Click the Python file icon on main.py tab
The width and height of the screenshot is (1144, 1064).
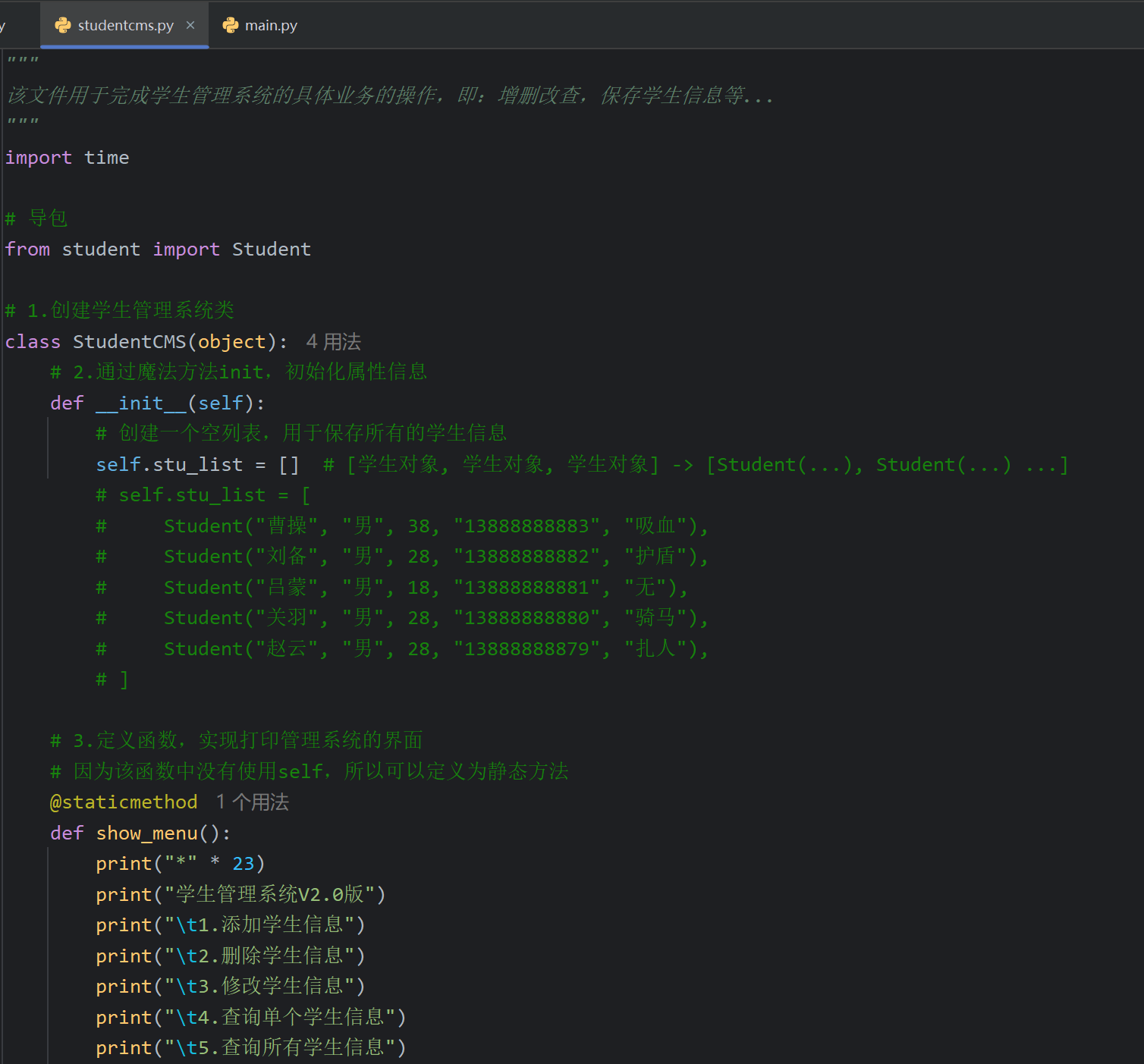[231, 25]
